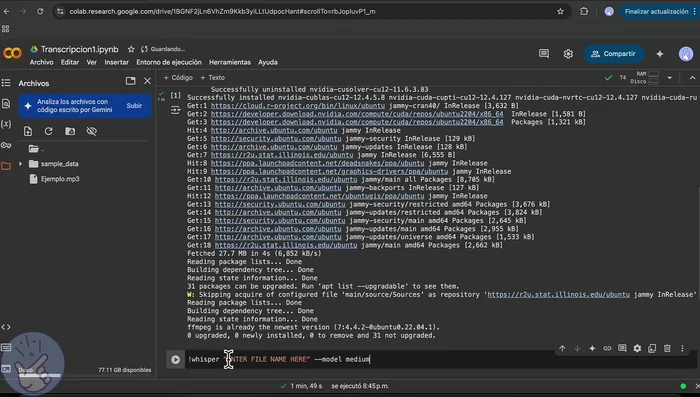The width and height of the screenshot is (700, 397).
Task: Open the Herramientas menu
Action: pyautogui.click(x=230, y=62)
